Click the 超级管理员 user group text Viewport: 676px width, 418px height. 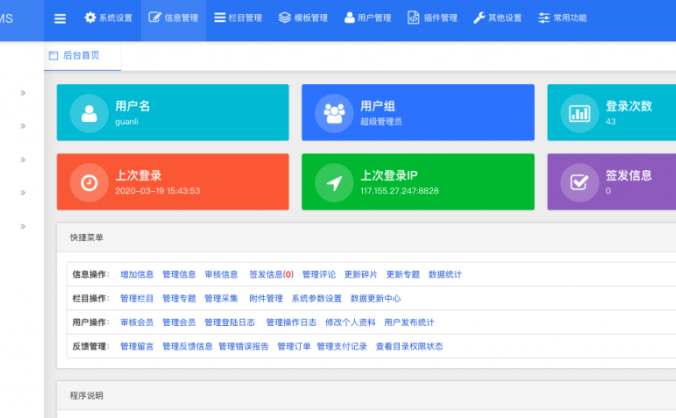click(x=381, y=122)
